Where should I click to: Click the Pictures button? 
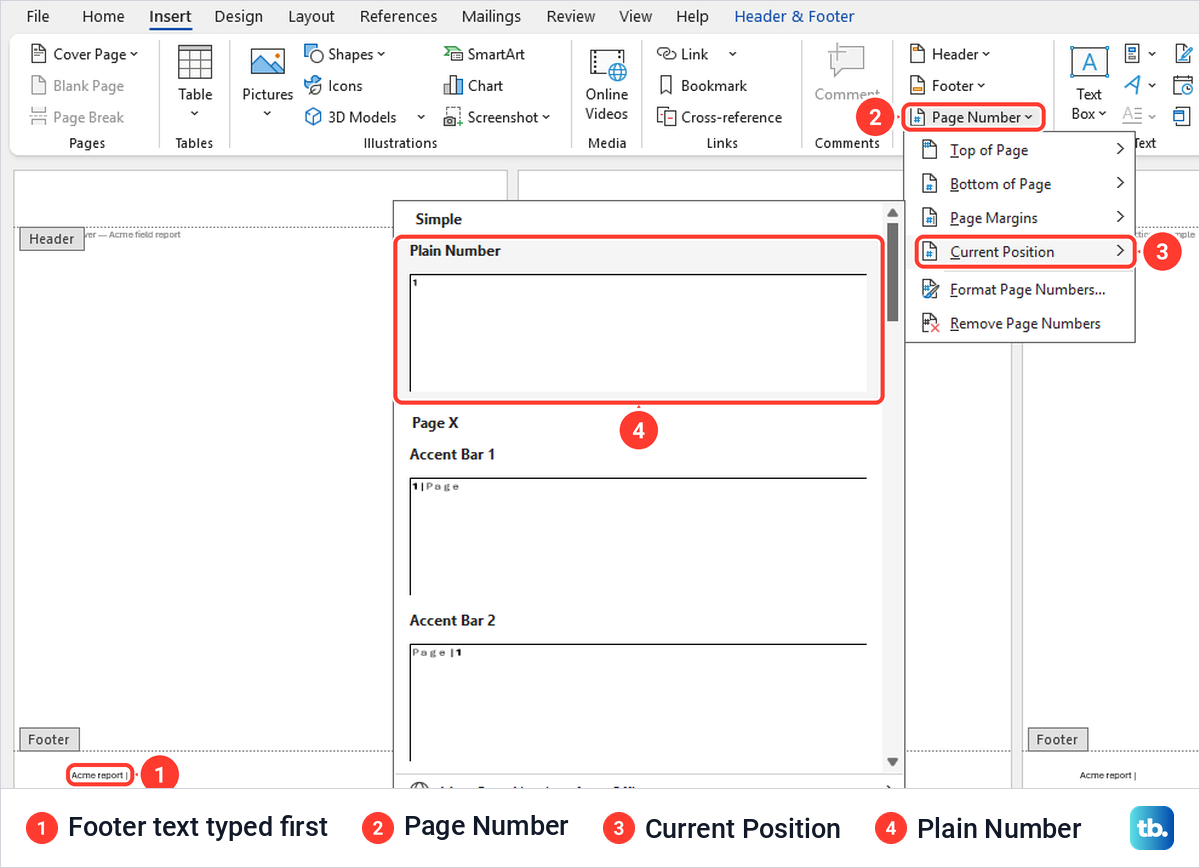267,85
